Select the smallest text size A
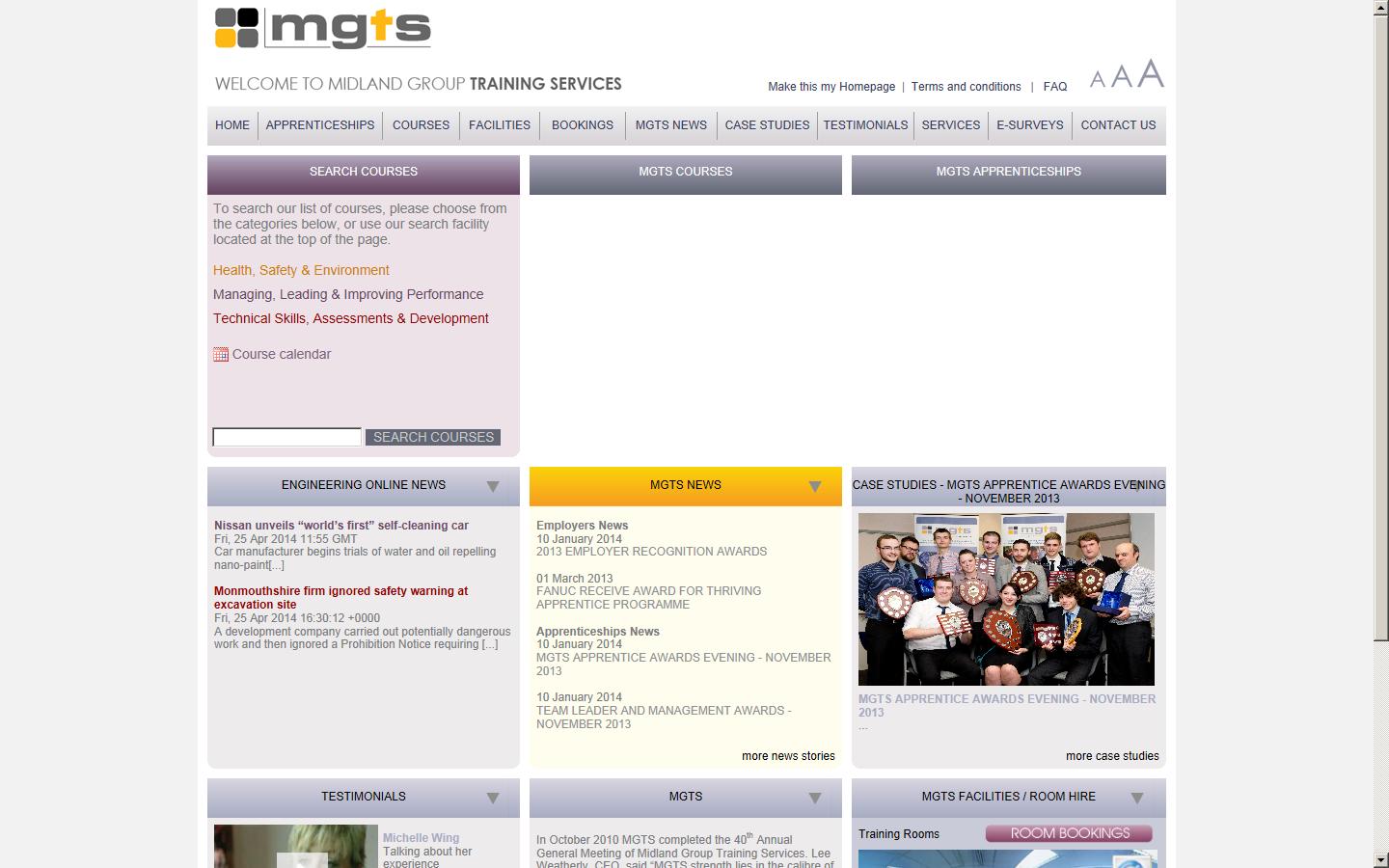The image size is (1389, 868). 1098,80
